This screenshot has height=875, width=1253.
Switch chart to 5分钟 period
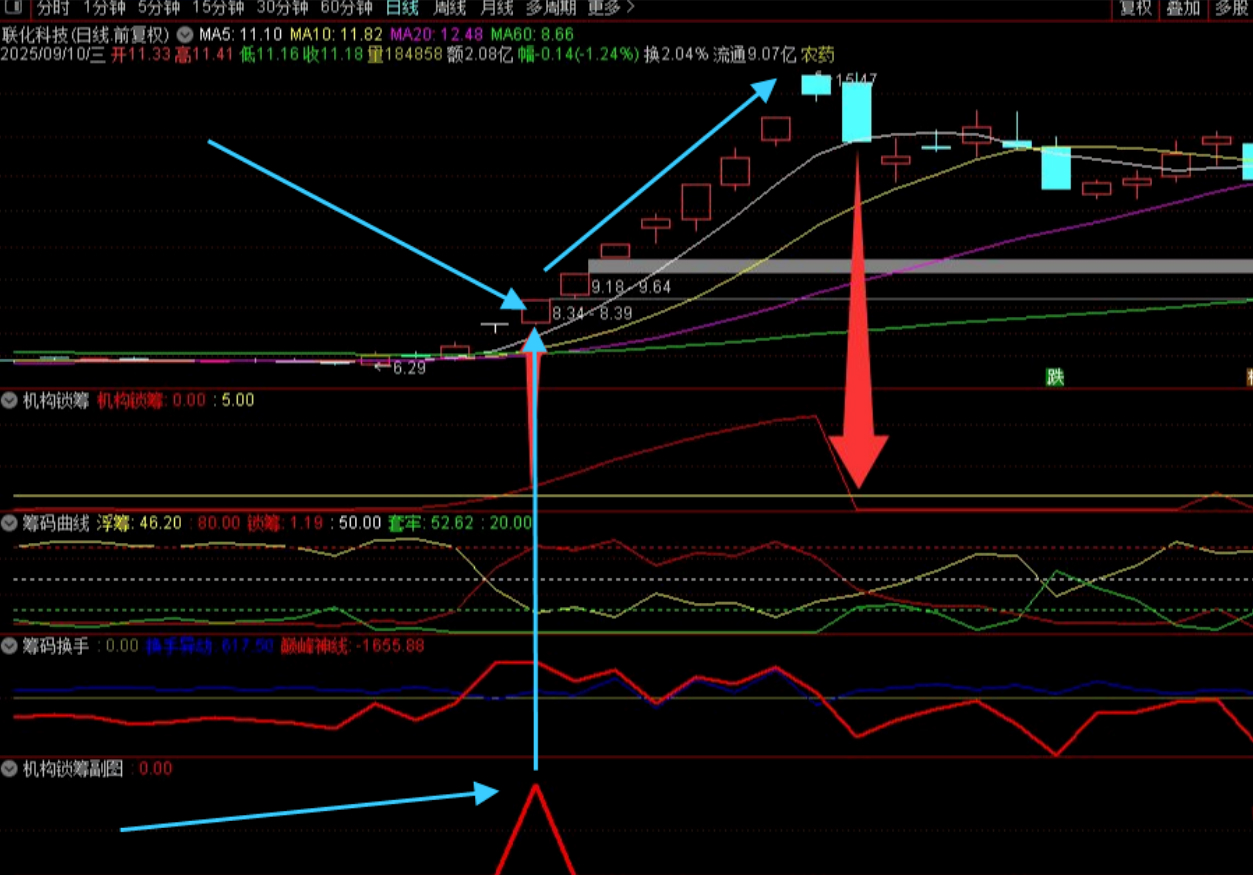pos(159,9)
